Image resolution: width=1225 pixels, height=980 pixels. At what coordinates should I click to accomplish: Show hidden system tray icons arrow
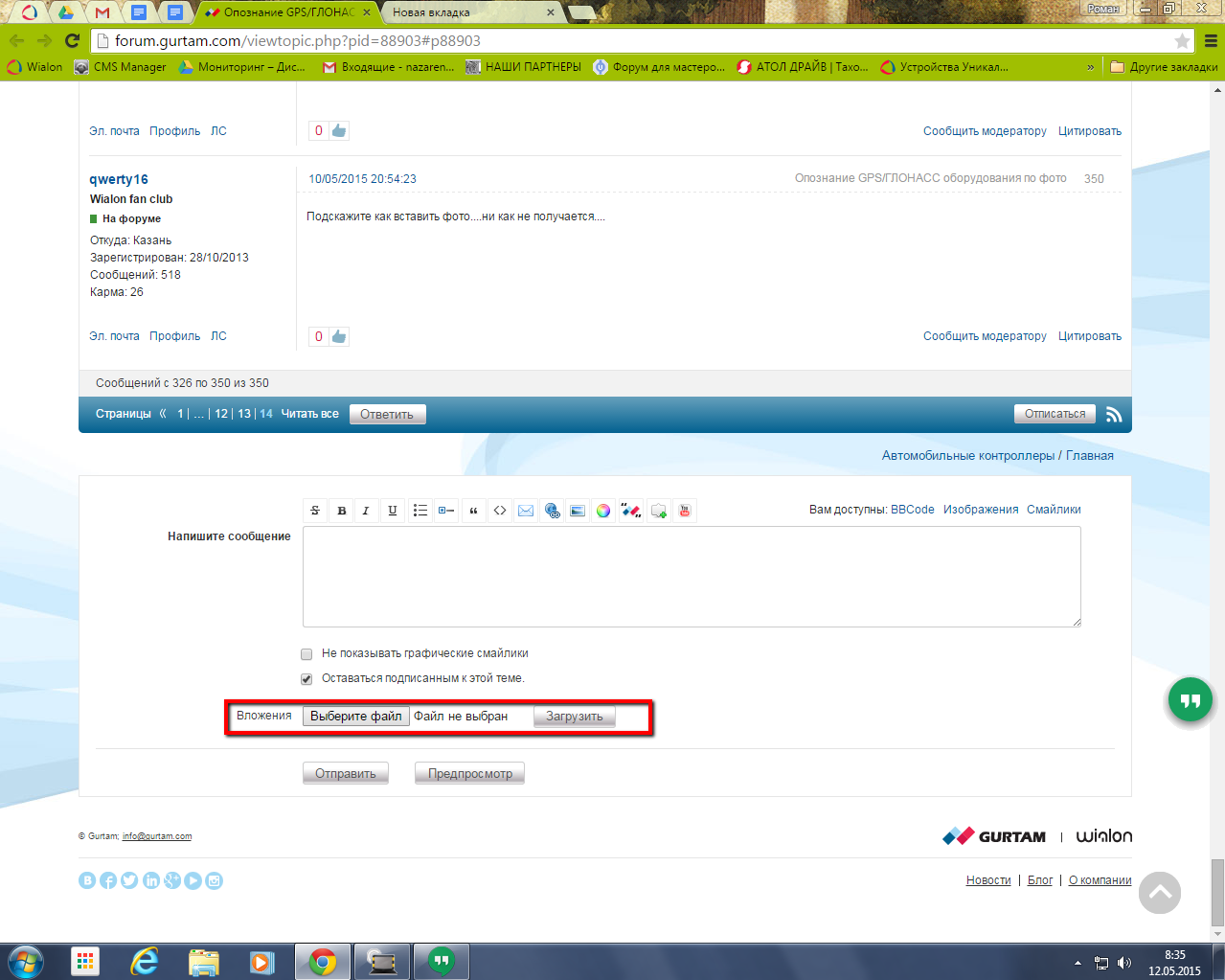point(1078,963)
